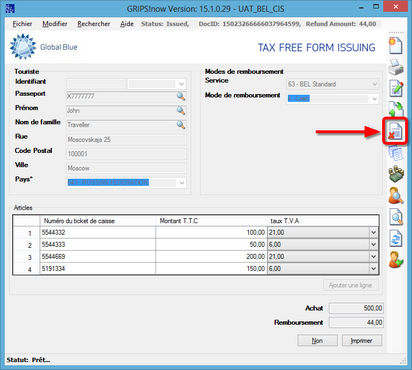
Task: Open taux T.V.A dropdown for row 2
Action: coord(374,244)
